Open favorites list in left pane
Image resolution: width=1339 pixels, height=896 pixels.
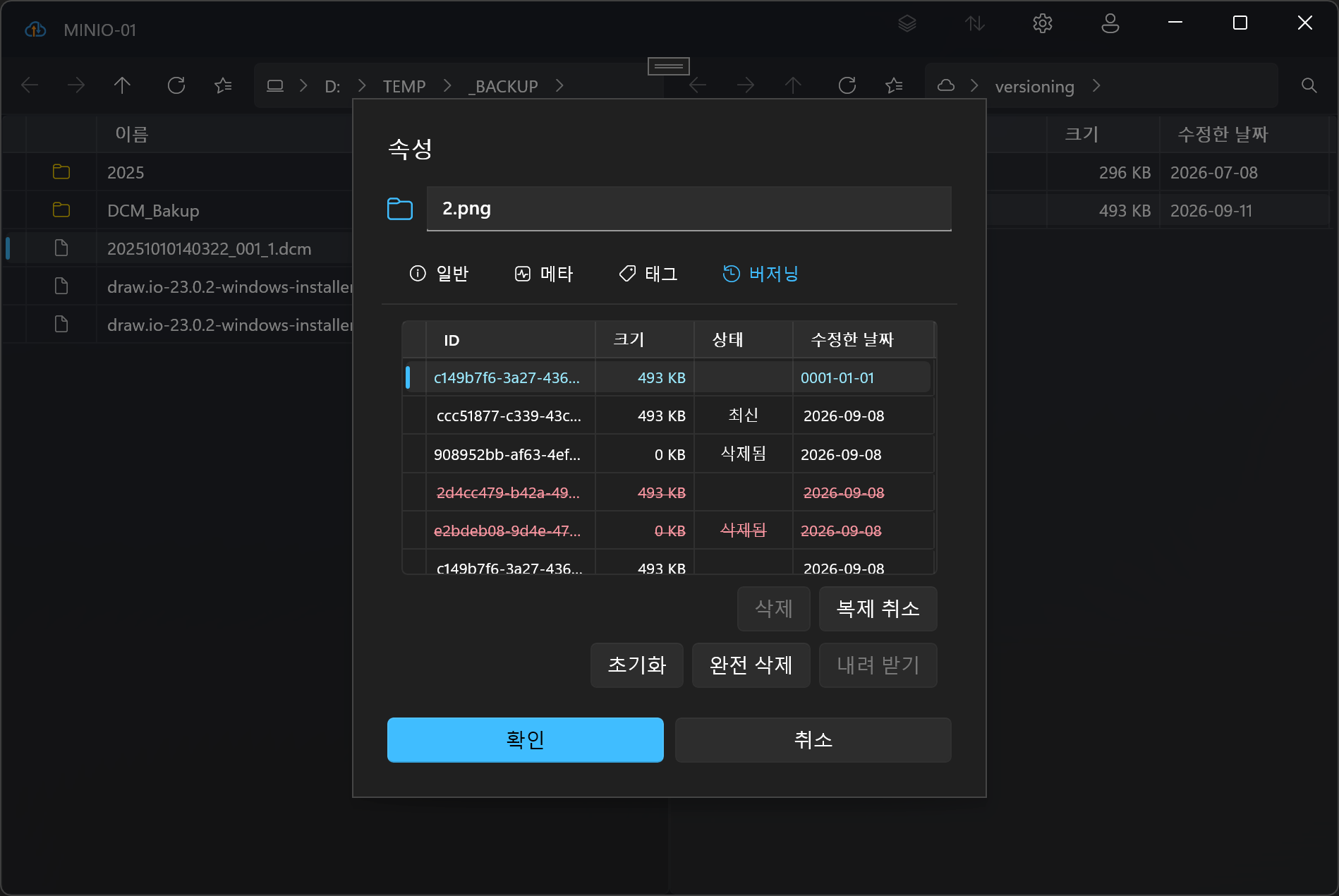223,85
